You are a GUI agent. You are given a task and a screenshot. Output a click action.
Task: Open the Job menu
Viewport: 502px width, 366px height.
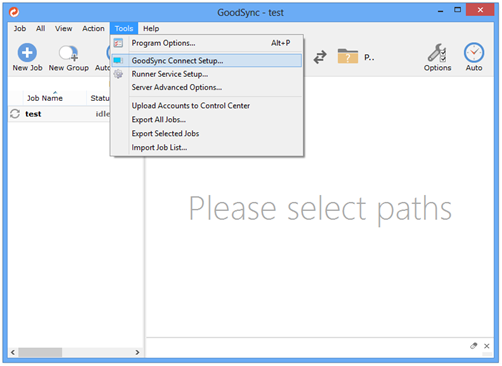(x=20, y=29)
